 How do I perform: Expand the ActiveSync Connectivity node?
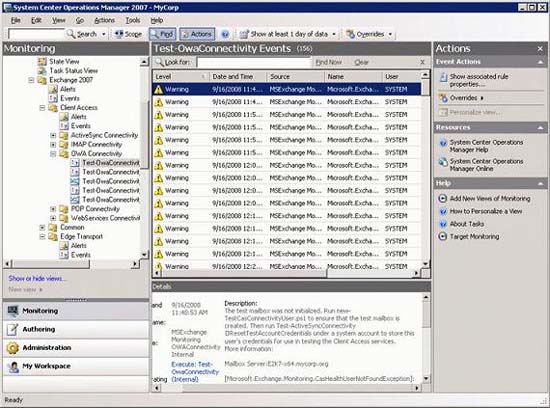[53, 135]
